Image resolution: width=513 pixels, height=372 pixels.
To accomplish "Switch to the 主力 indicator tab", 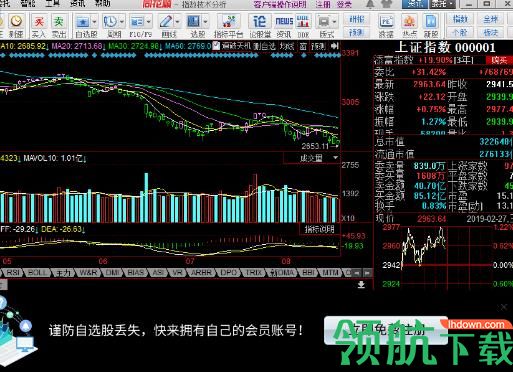I will point(63,273).
